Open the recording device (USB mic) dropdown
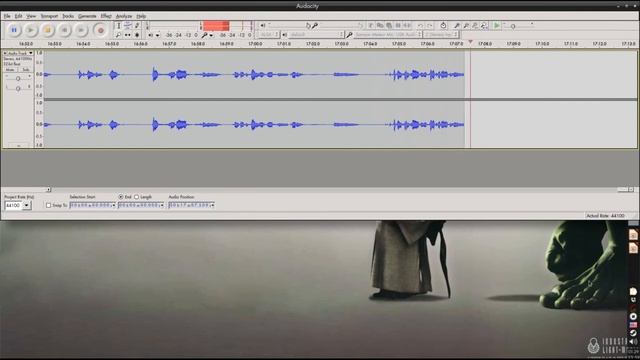 pyautogui.click(x=387, y=35)
